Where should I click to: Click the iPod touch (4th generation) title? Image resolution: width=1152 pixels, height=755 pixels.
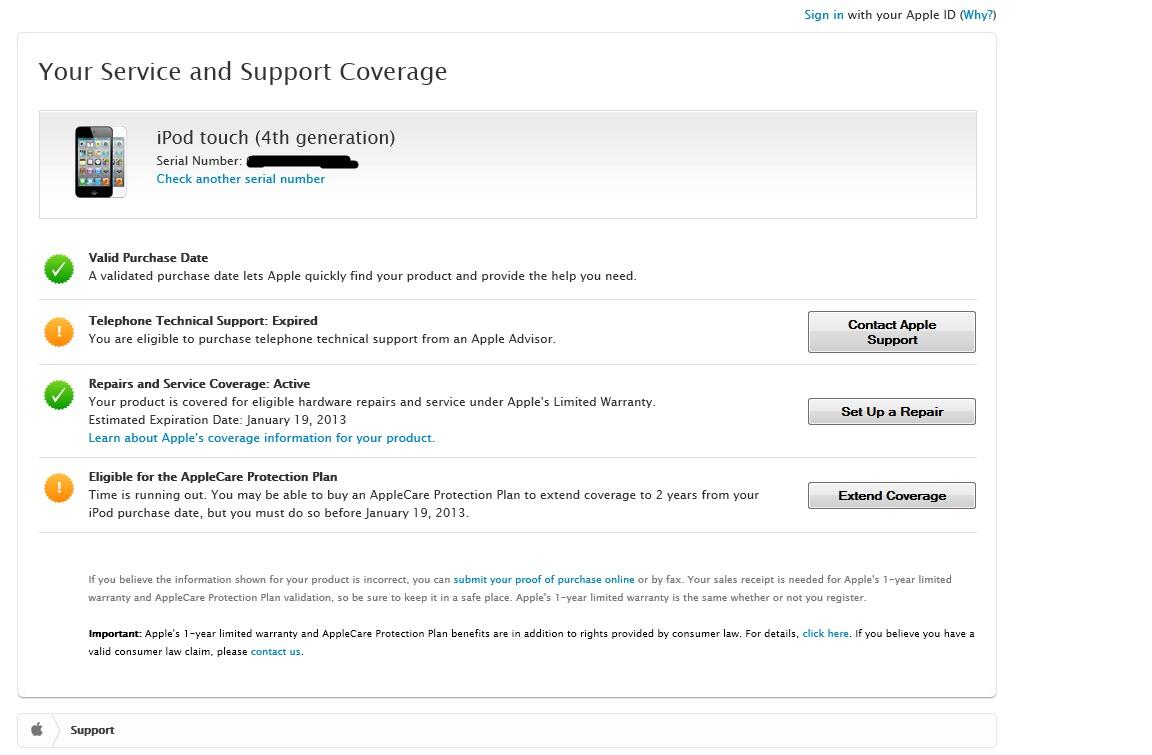[x=276, y=137]
